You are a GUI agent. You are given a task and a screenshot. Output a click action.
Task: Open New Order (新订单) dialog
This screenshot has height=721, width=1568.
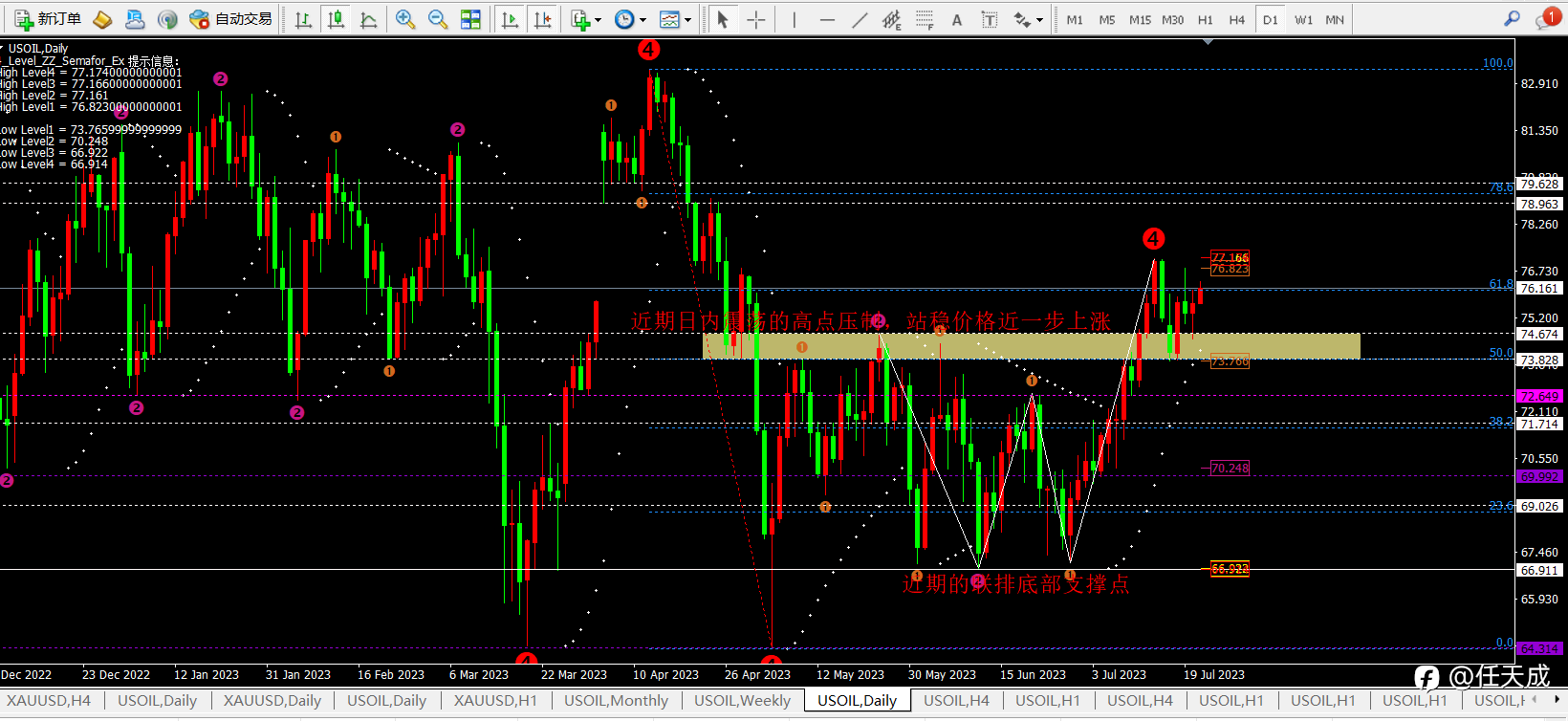(x=48, y=19)
